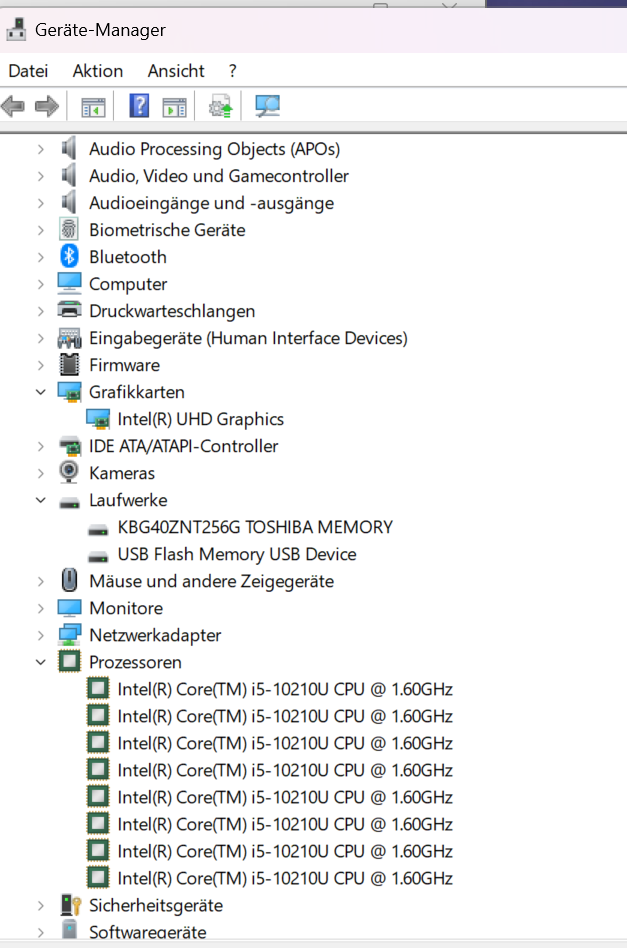Click the speaker icon of Audioeingänge und -ausgänge
This screenshot has width=627, height=948.
coord(69,203)
